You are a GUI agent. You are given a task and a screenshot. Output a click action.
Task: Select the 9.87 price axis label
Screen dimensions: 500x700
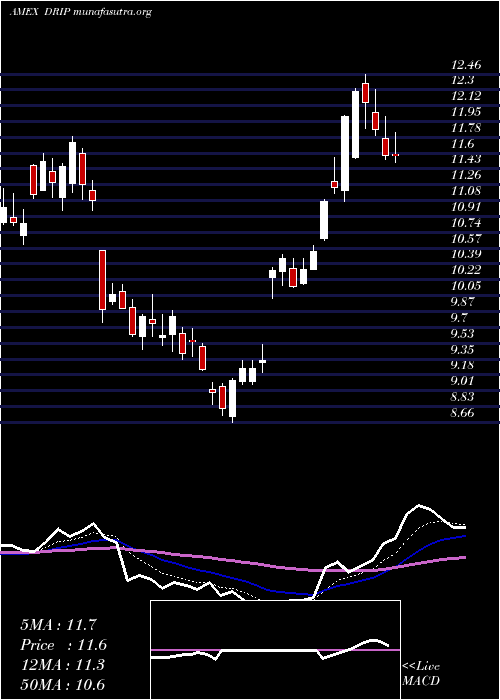tap(462, 302)
